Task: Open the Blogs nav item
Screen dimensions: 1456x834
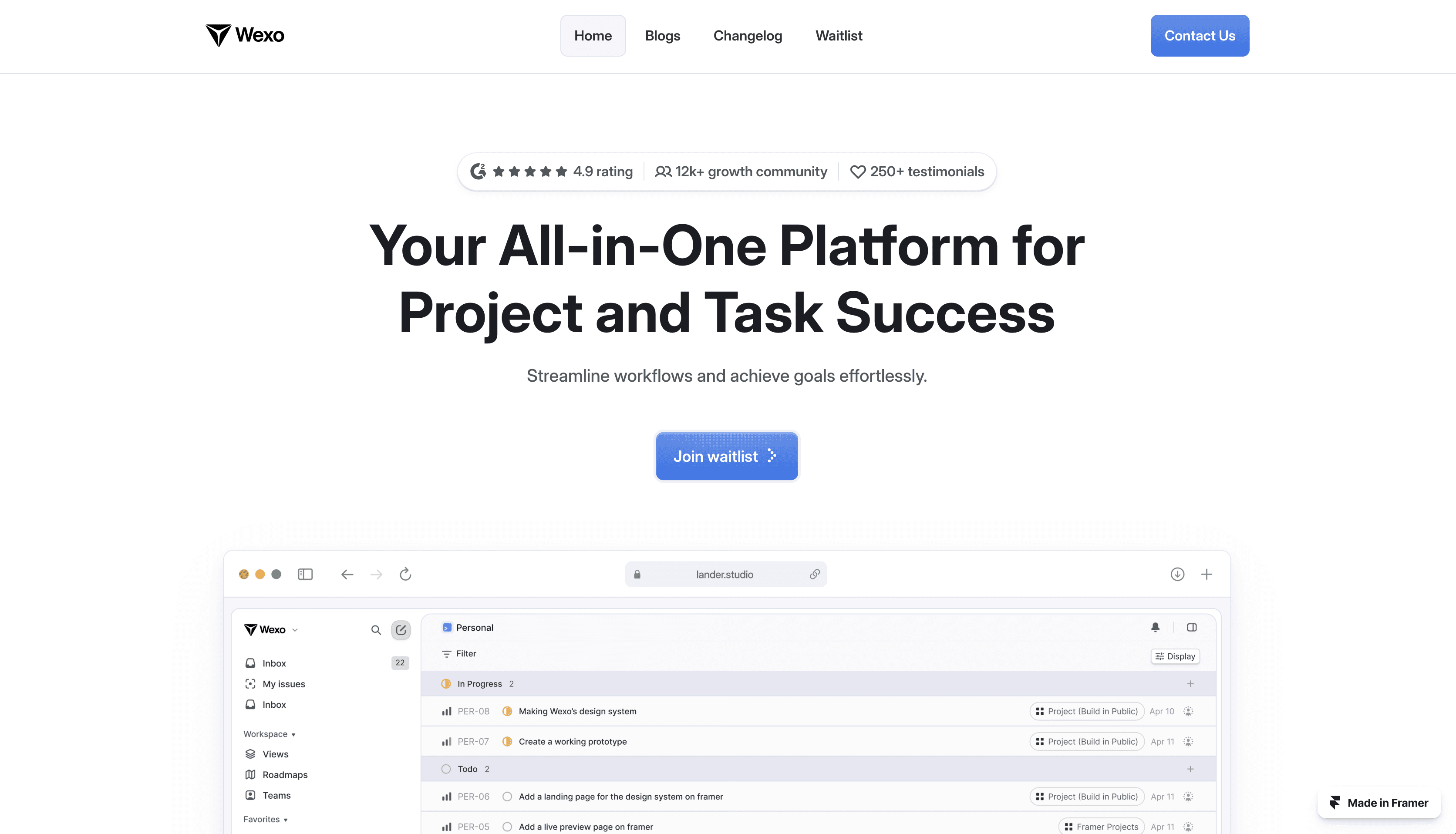Action: [662, 36]
